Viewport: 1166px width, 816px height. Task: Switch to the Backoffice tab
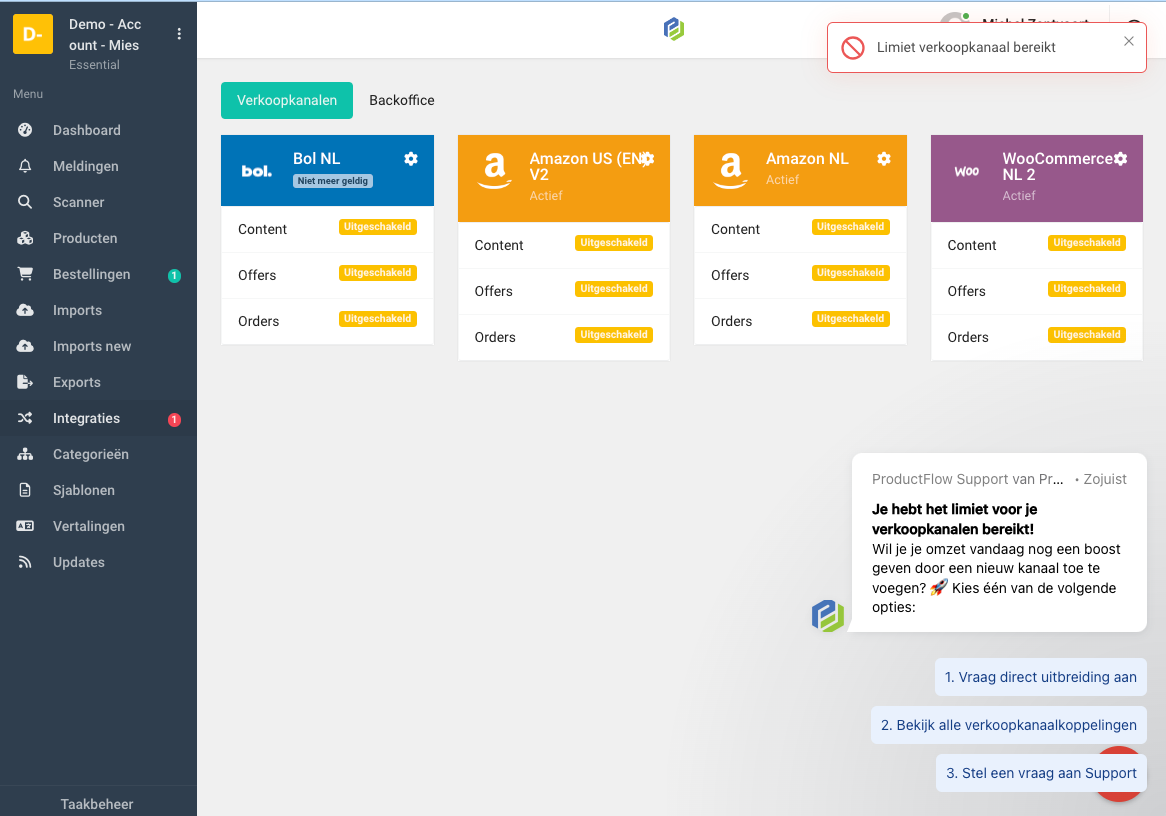(402, 100)
